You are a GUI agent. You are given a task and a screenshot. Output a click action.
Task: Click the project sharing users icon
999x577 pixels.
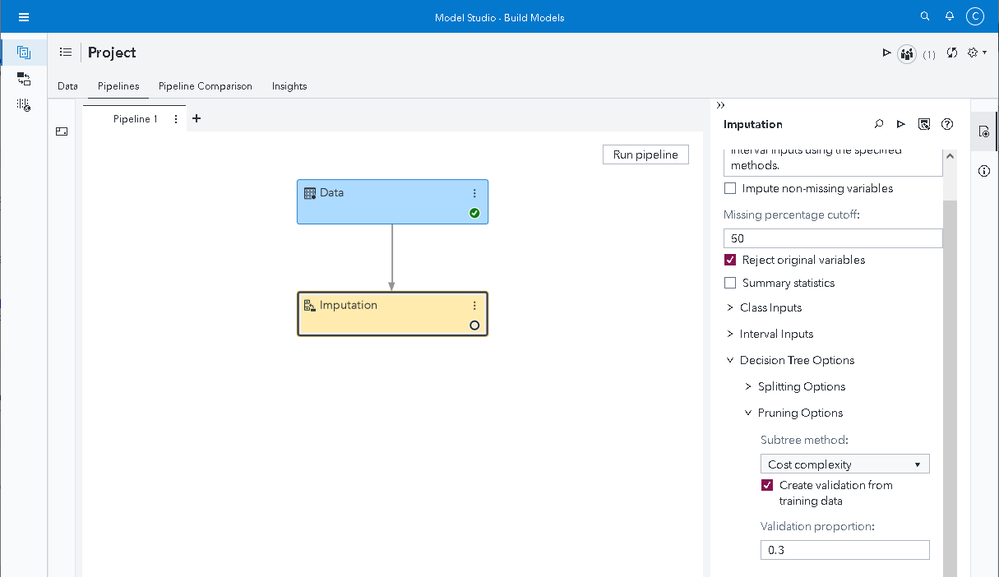[x=907, y=54]
